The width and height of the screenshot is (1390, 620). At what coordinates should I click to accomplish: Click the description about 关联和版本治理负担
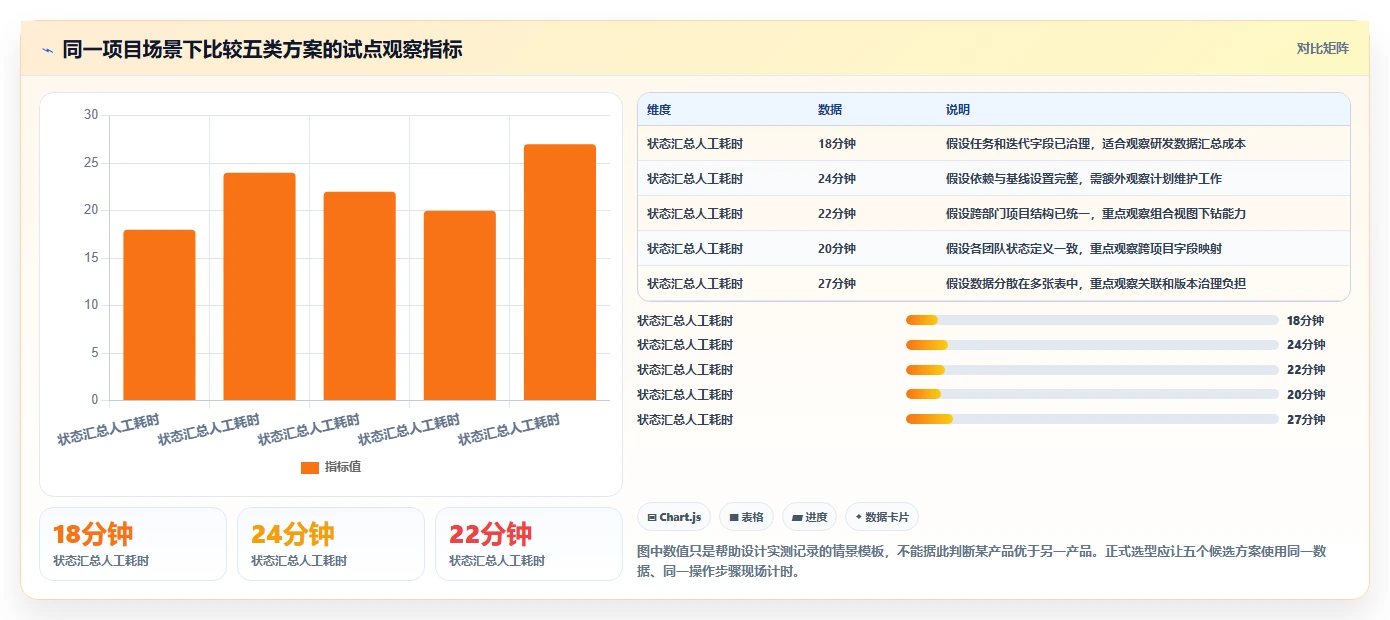(1096, 284)
